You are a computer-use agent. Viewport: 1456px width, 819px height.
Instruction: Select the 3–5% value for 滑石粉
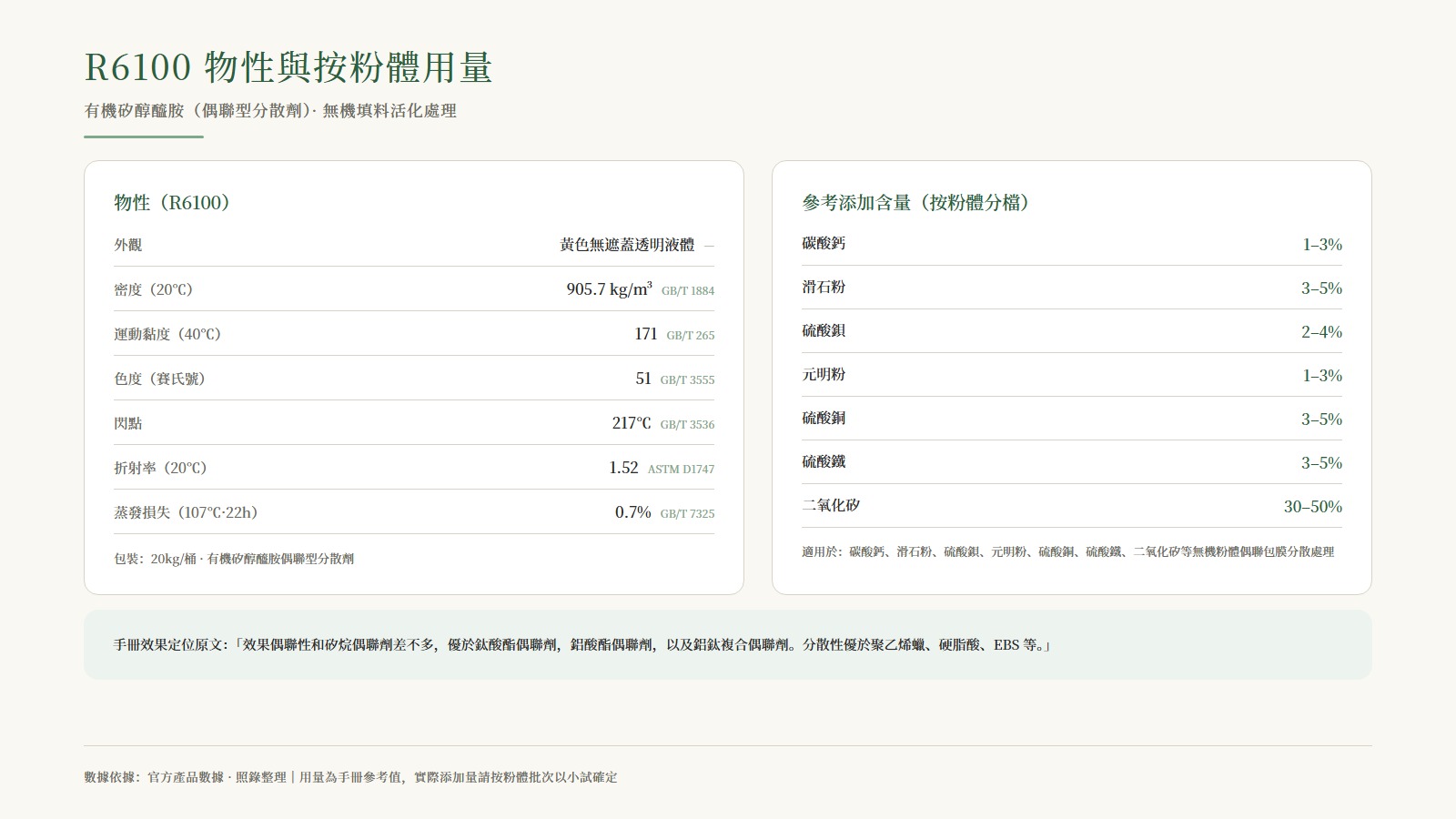click(1321, 288)
